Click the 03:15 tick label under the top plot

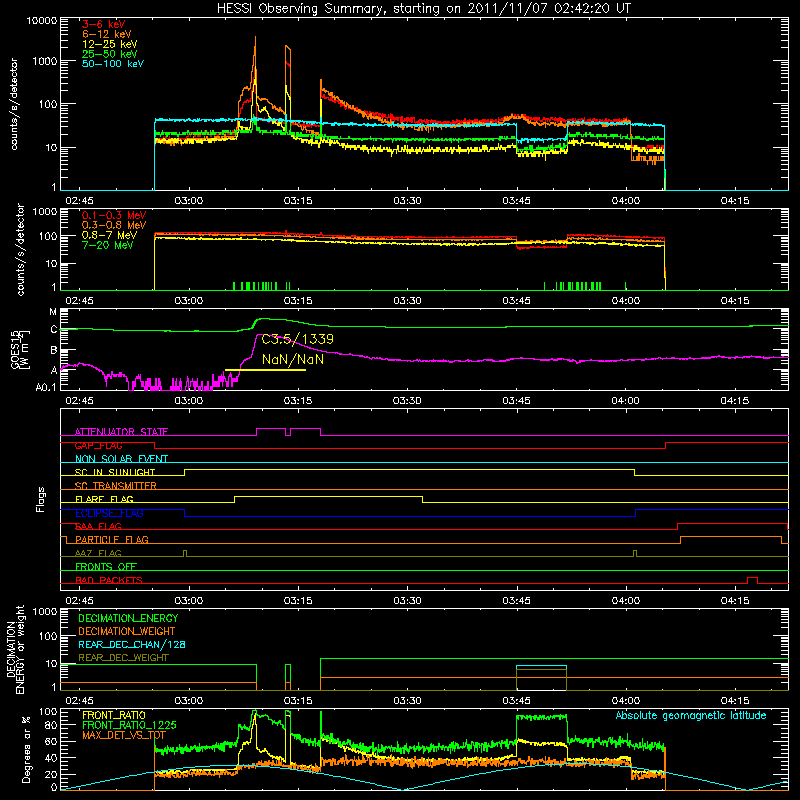(298, 201)
